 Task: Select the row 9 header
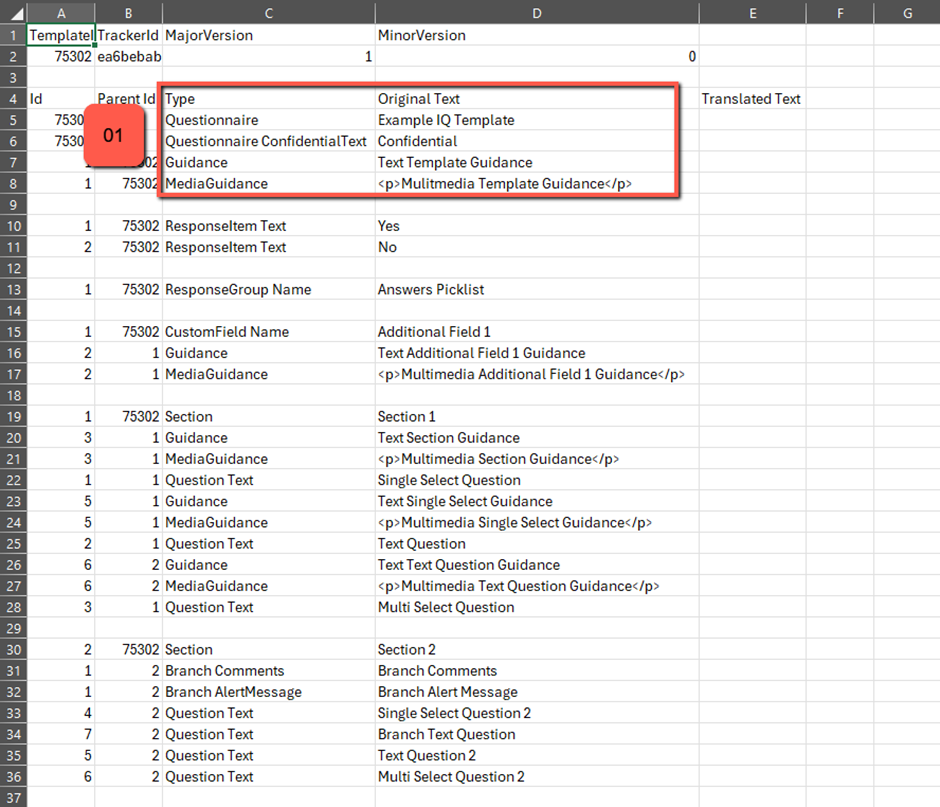point(13,205)
